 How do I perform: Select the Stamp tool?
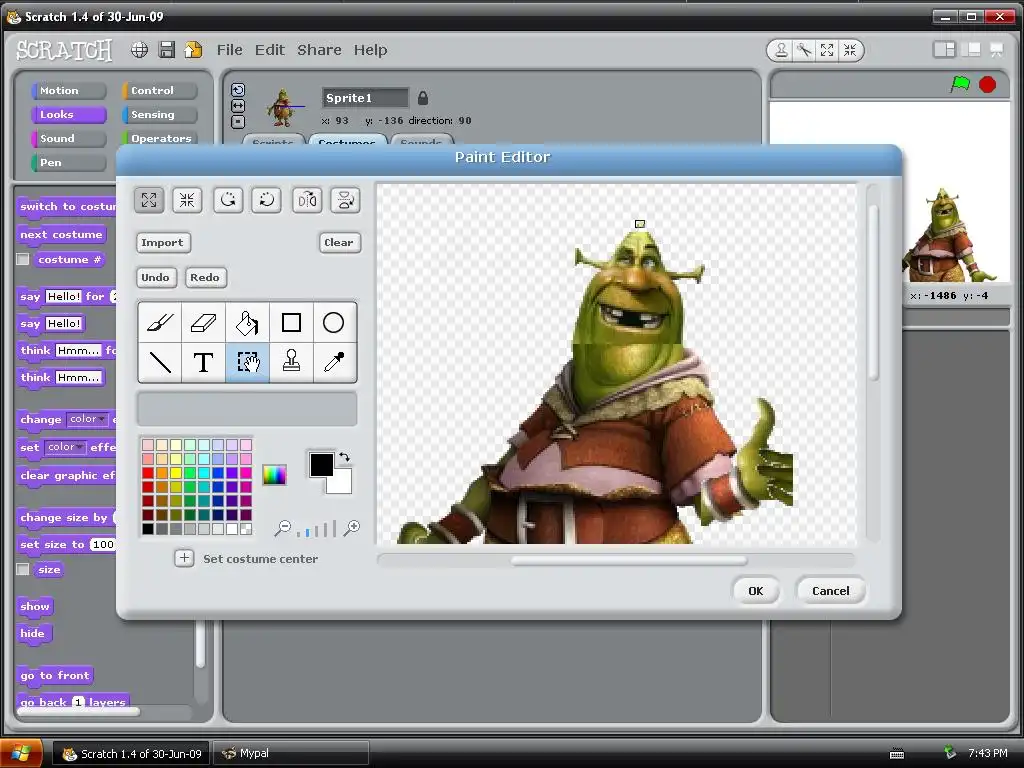click(291, 362)
